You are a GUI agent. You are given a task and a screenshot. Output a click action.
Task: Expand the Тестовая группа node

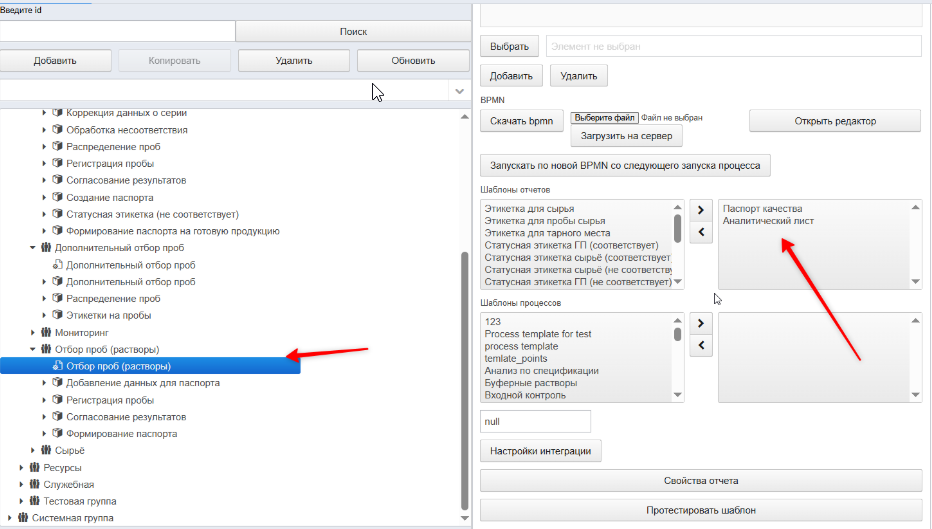point(21,501)
